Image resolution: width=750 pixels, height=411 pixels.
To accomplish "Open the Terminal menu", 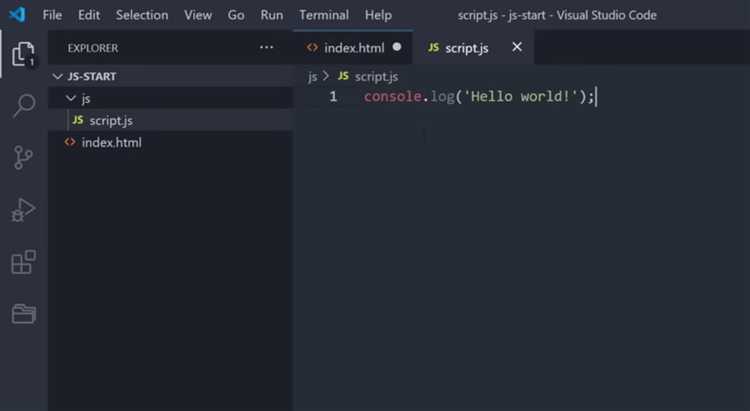I will click(x=324, y=15).
